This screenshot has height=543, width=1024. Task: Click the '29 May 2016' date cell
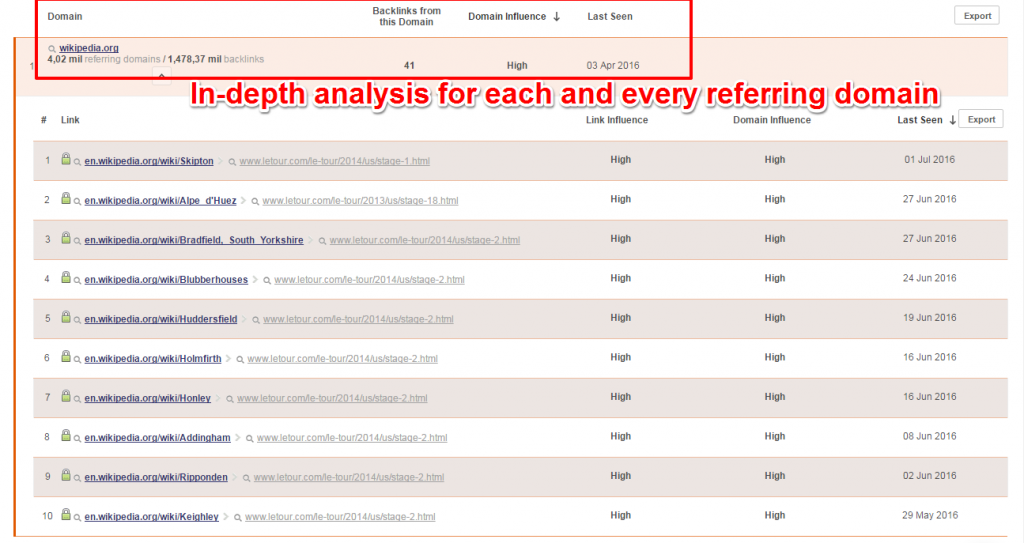point(930,515)
